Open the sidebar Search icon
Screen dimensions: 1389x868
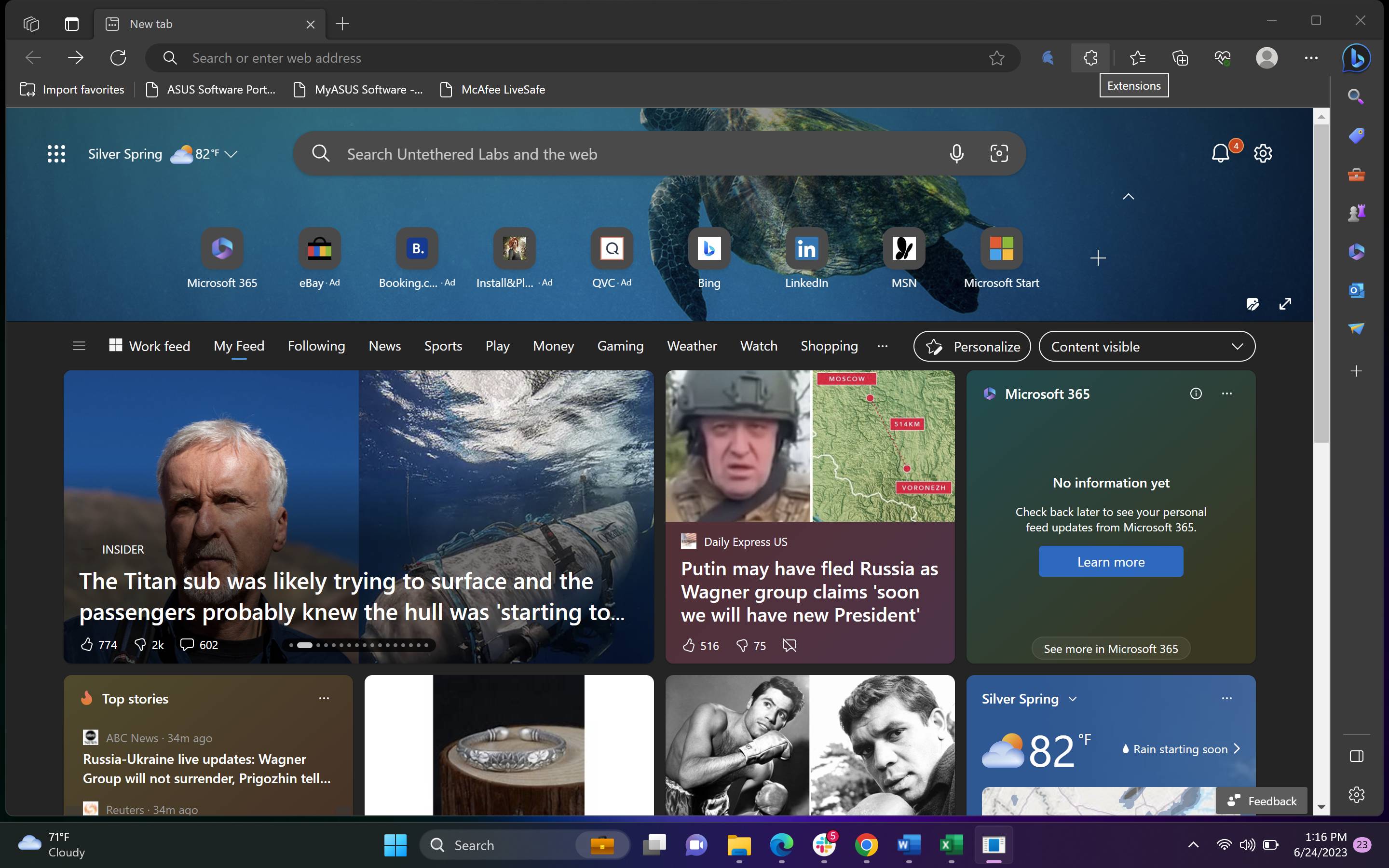point(1356,96)
